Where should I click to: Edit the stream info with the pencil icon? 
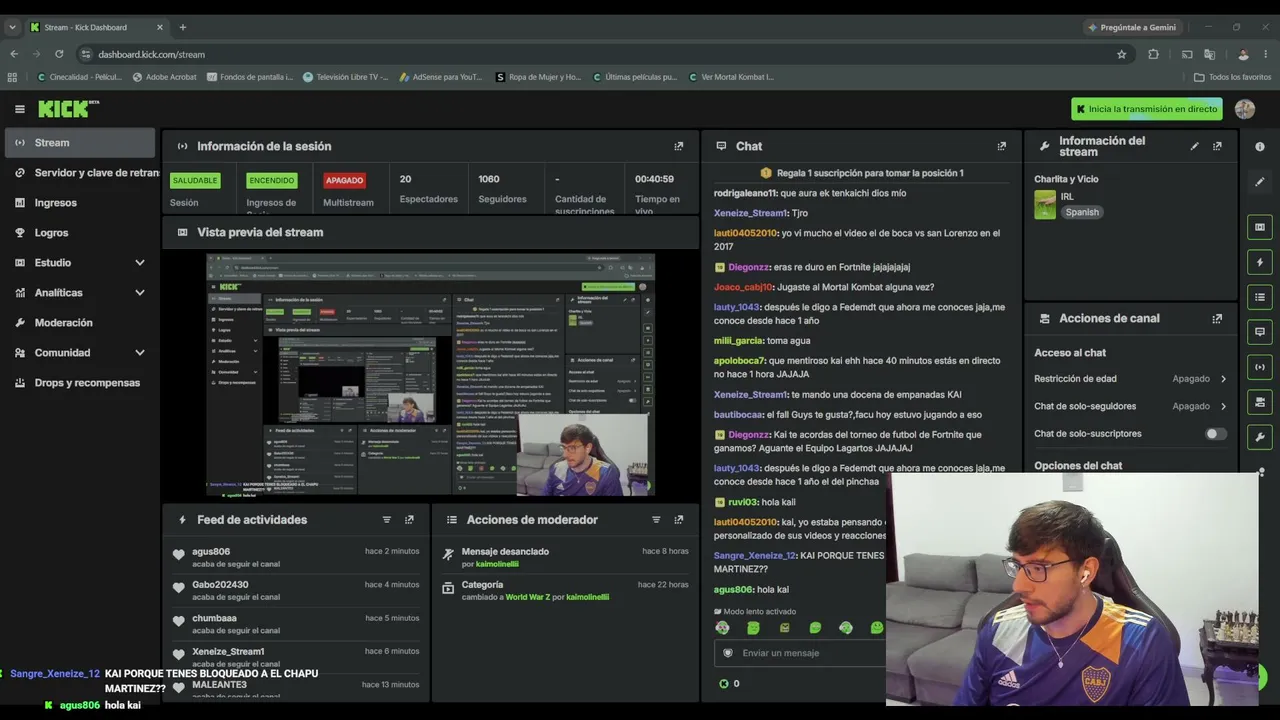click(x=1194, y=146)
